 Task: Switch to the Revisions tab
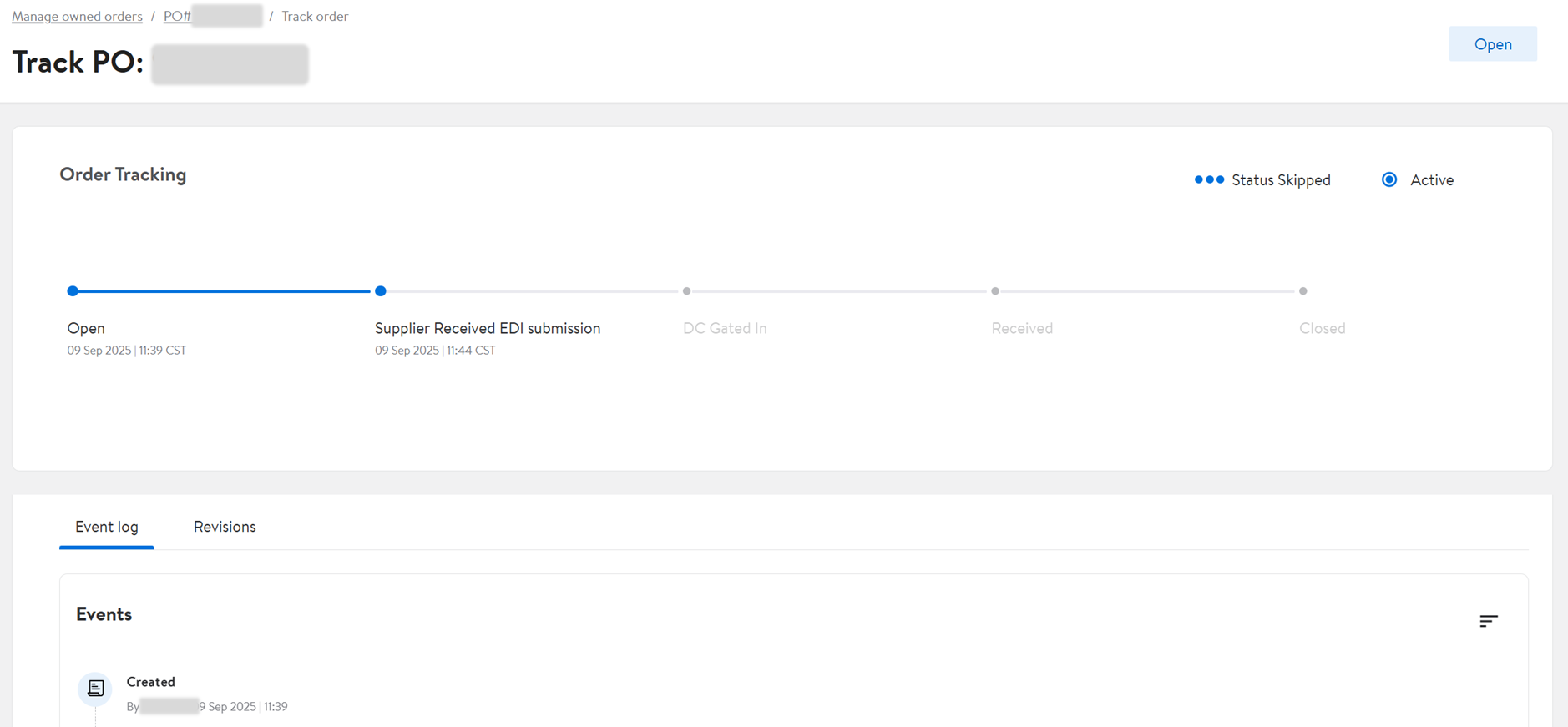click(x=225, y=527)
